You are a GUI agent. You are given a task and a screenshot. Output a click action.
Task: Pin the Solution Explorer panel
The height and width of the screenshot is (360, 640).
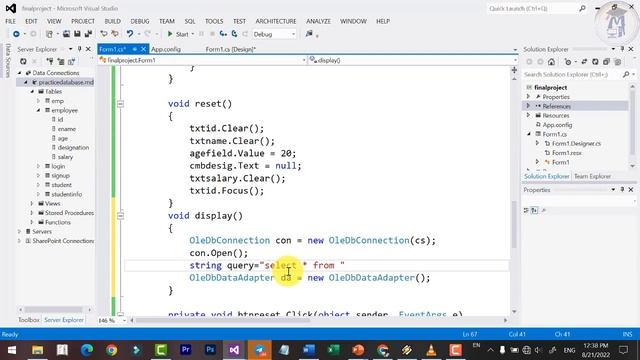(x=622, y=49)
